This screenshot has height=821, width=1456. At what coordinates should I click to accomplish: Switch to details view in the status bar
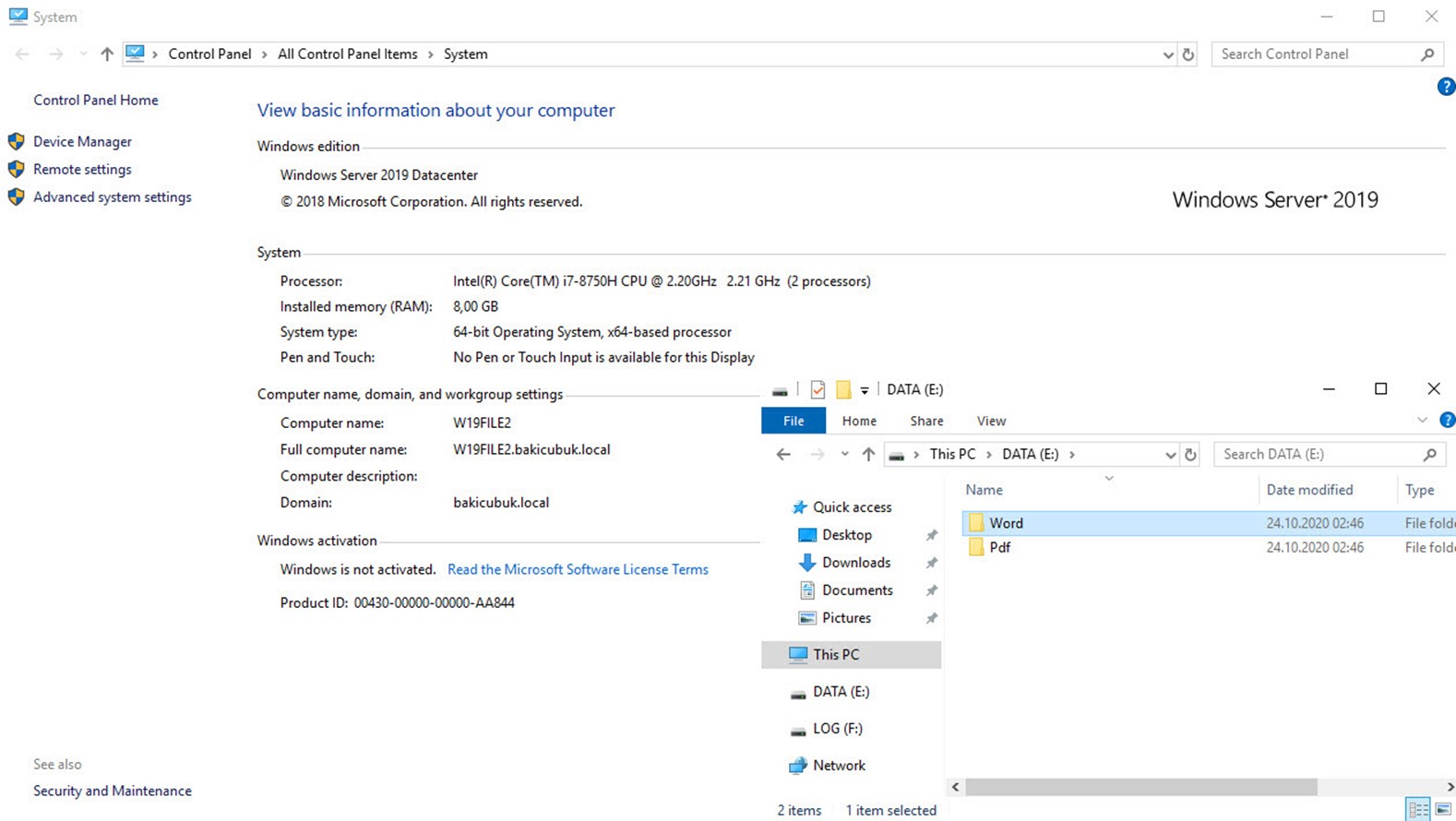pyautogui.click(x=1418, y=810)
